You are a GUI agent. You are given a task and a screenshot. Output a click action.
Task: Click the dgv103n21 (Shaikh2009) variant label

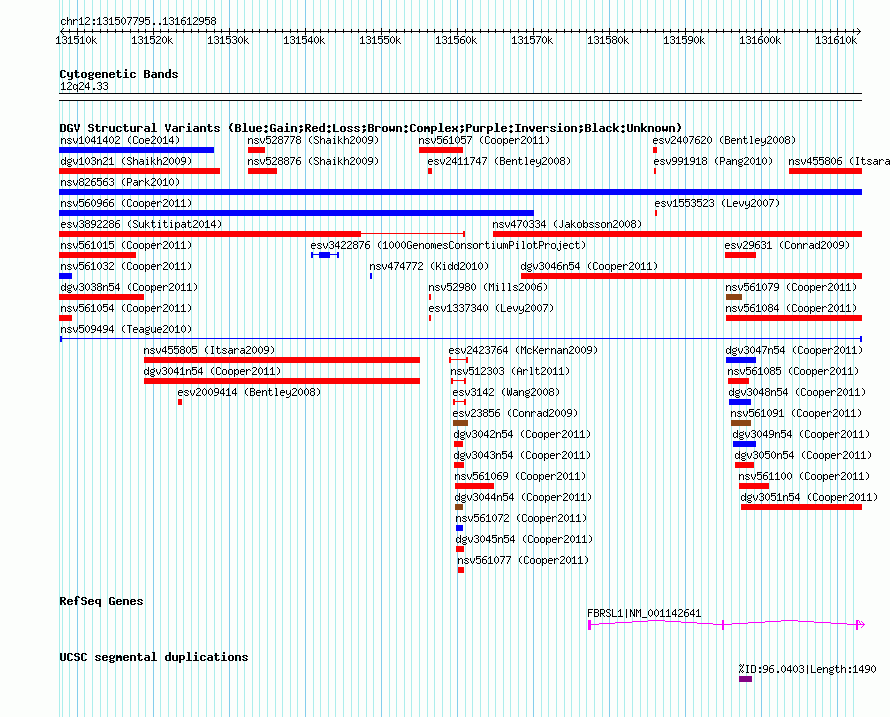pos(126,161)
